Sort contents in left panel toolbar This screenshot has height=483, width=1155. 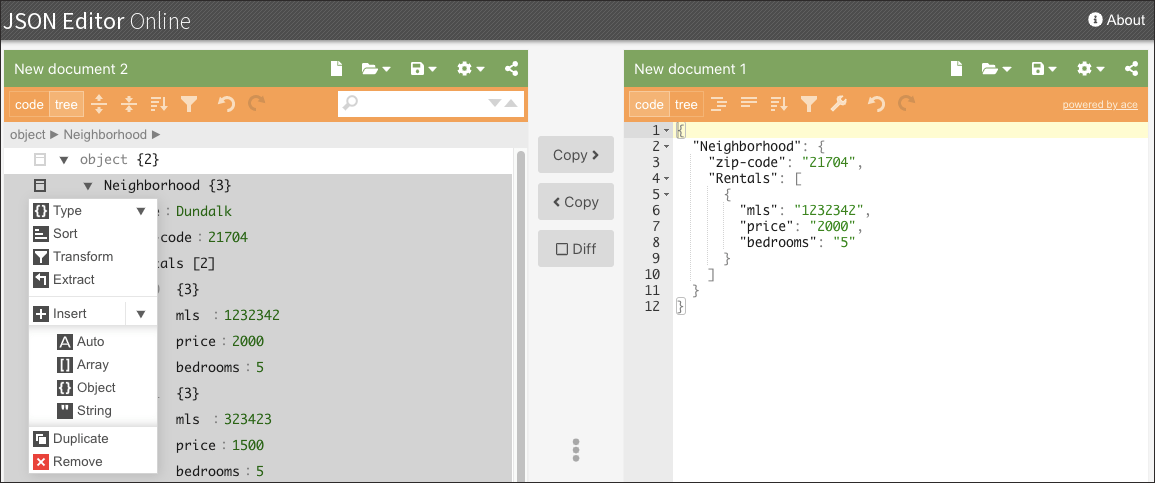pyautogui.click(x=159, y=105)
